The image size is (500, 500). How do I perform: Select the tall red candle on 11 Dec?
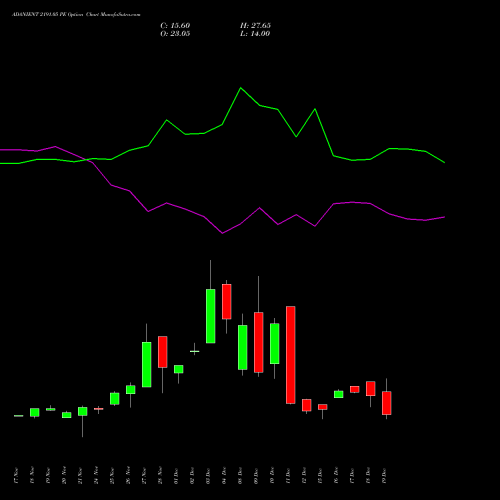[291, 355]
